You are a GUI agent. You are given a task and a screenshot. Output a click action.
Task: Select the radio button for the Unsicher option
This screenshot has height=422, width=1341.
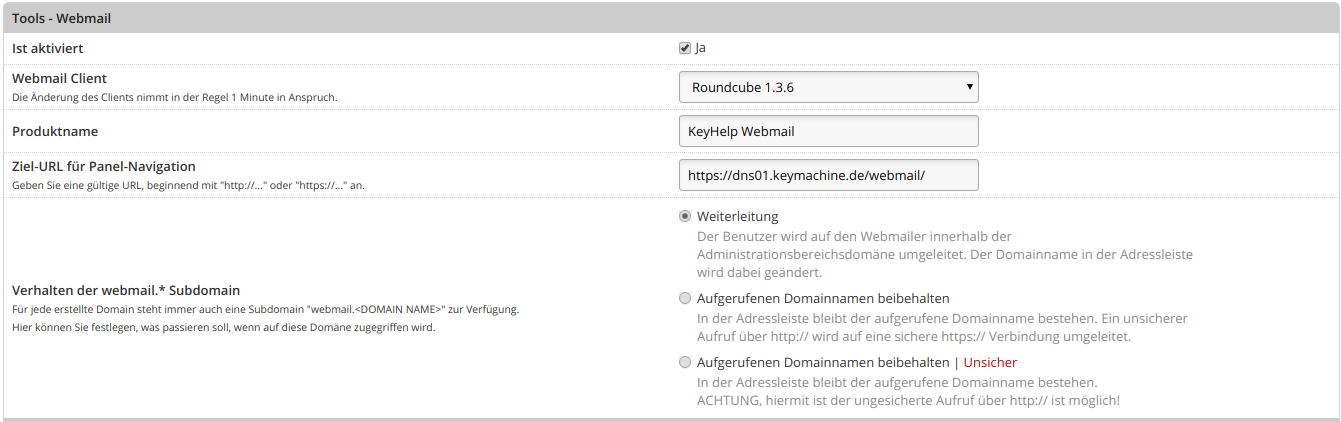click(x=685, y=362)
